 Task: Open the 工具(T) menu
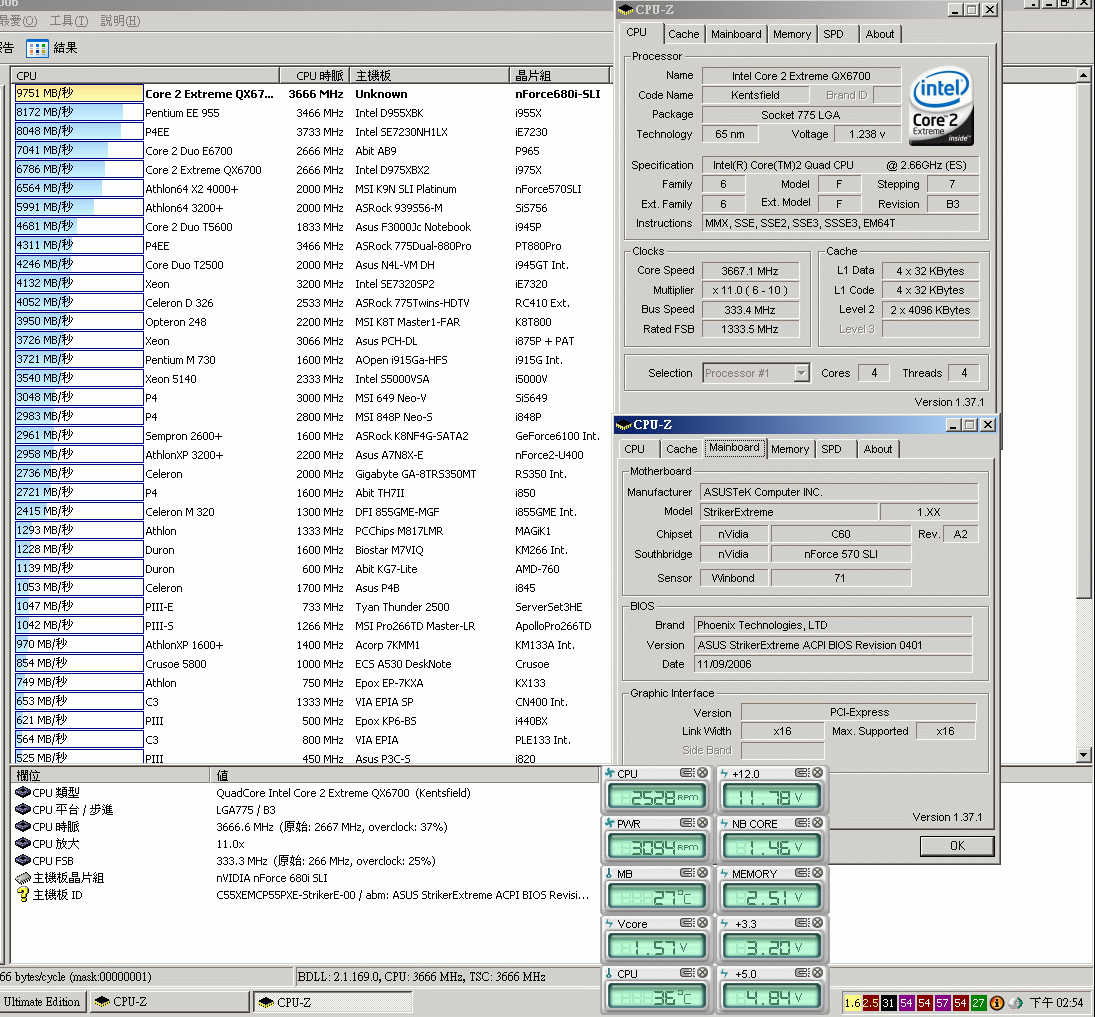(x=69, y=21)
